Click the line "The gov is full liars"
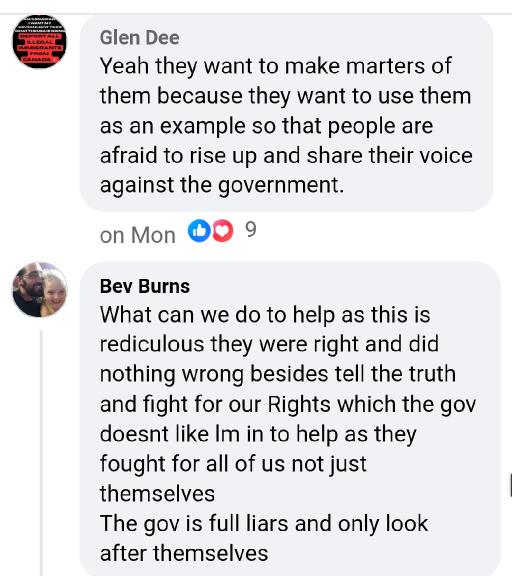Viewport: 512px width, 576px height. 194,523
